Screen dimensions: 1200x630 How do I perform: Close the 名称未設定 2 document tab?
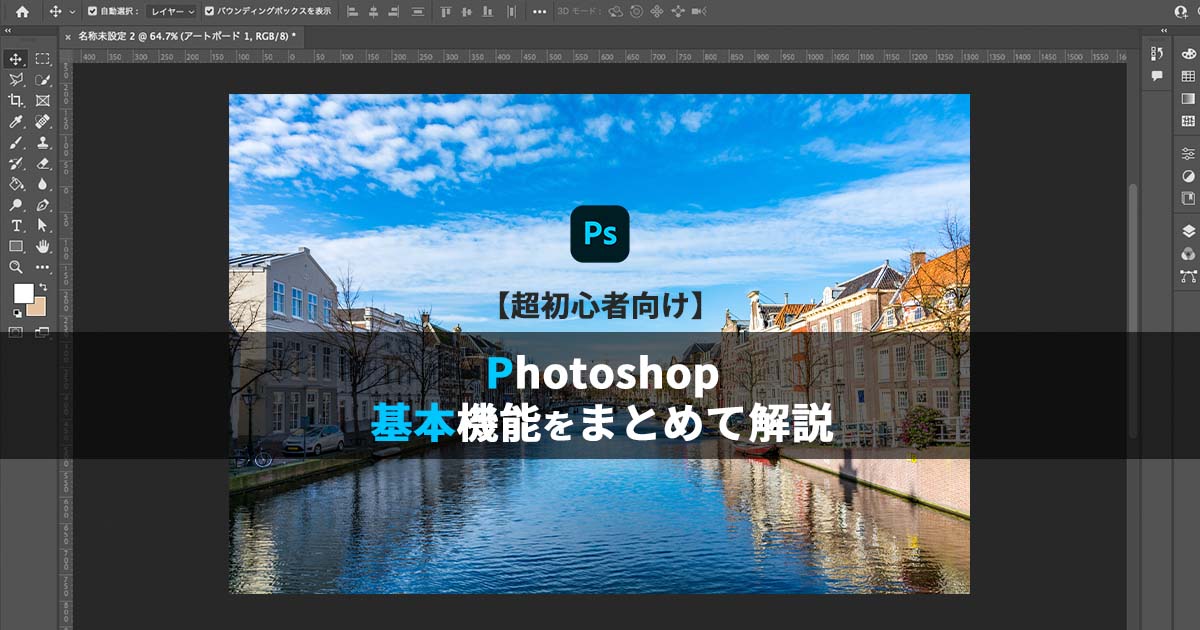[68, 36]
